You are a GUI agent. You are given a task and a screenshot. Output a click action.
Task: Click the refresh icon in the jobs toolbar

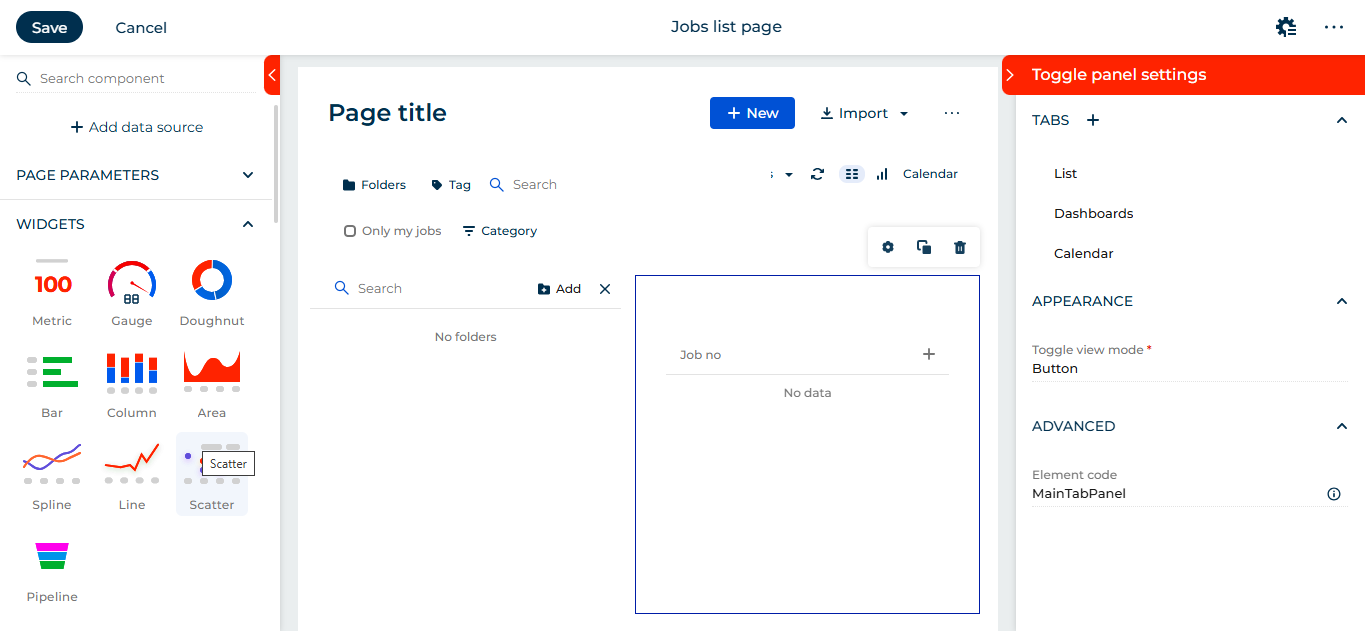click(x=817, y=173)
